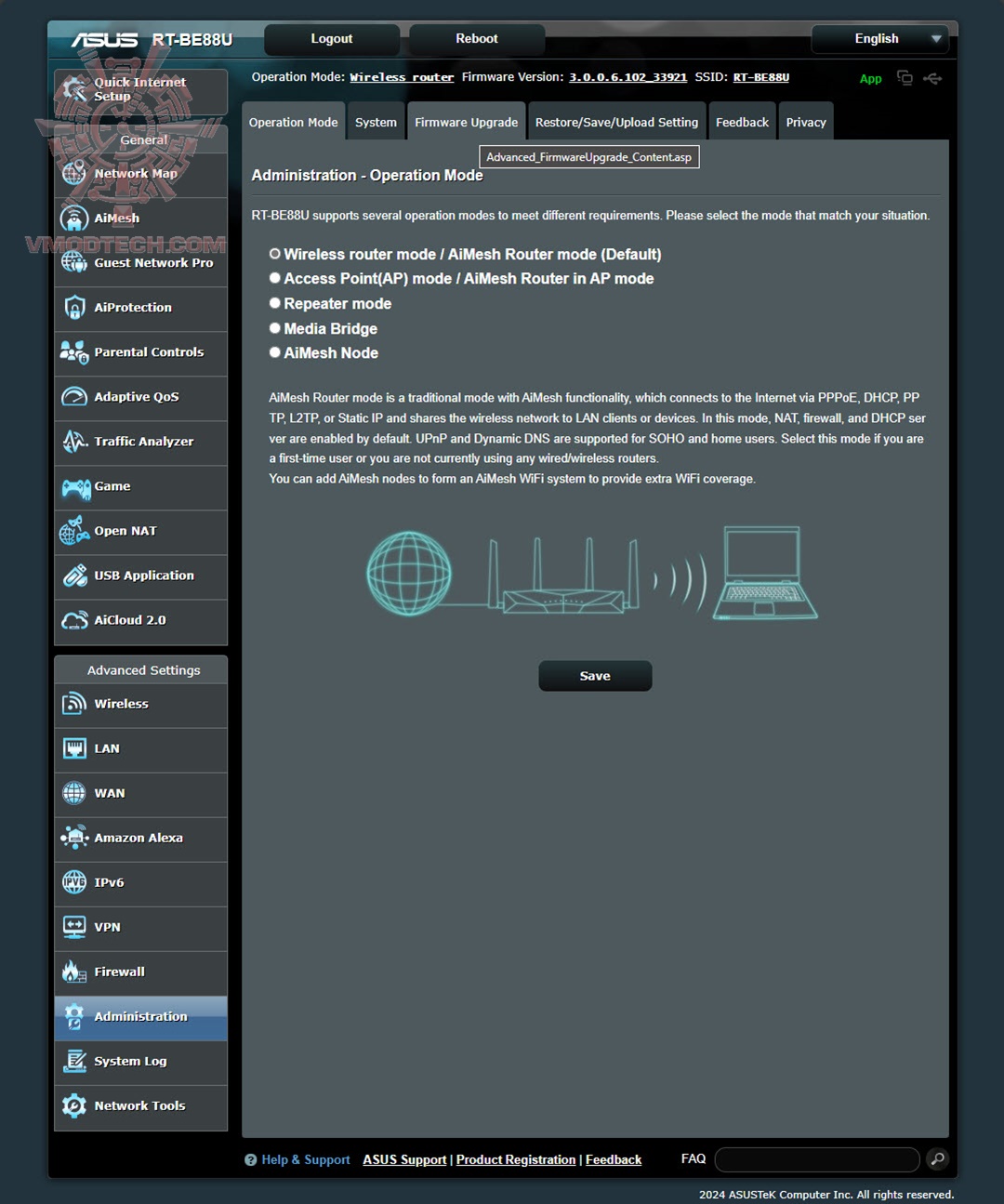This screenshot has height=1204, width=1004.
Task: Click the IPv6 icon
Action: pyautogui.click(x=74, y=882)
